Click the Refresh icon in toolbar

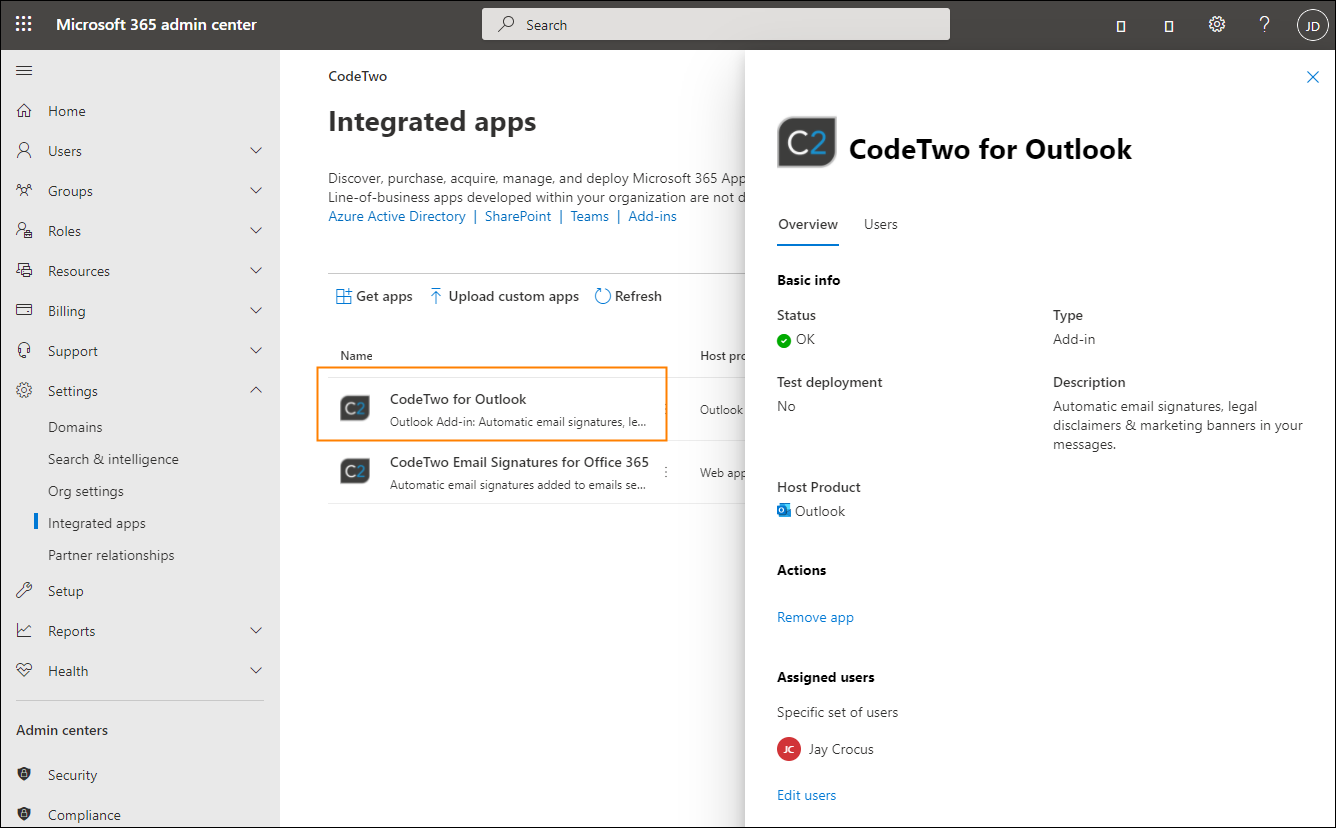602,296
